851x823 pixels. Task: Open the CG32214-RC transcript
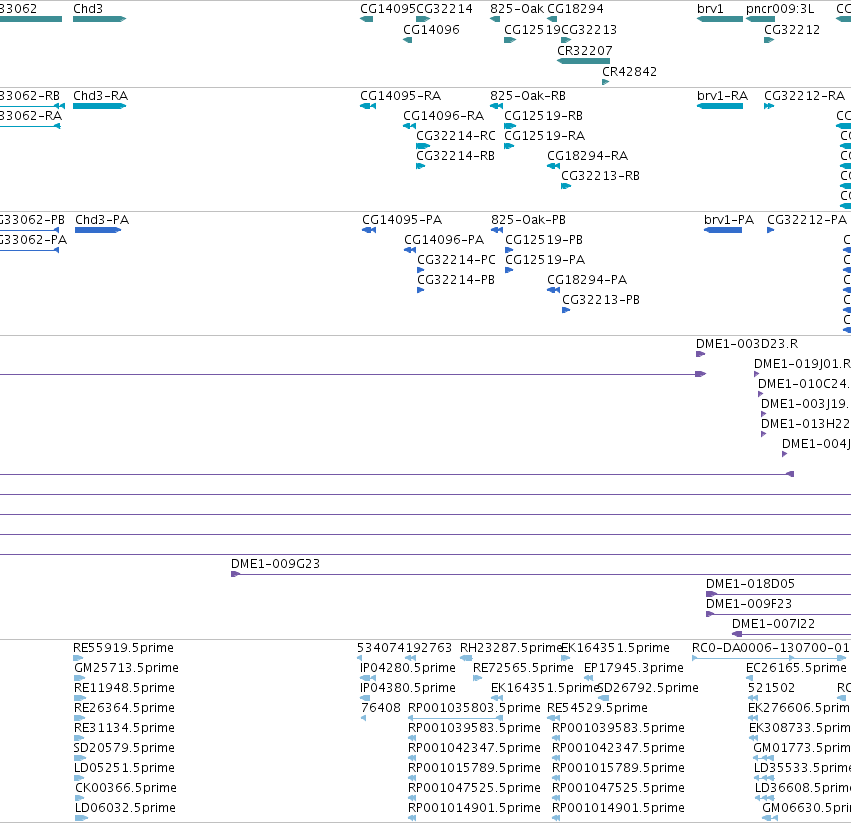(x=423, y=146)
